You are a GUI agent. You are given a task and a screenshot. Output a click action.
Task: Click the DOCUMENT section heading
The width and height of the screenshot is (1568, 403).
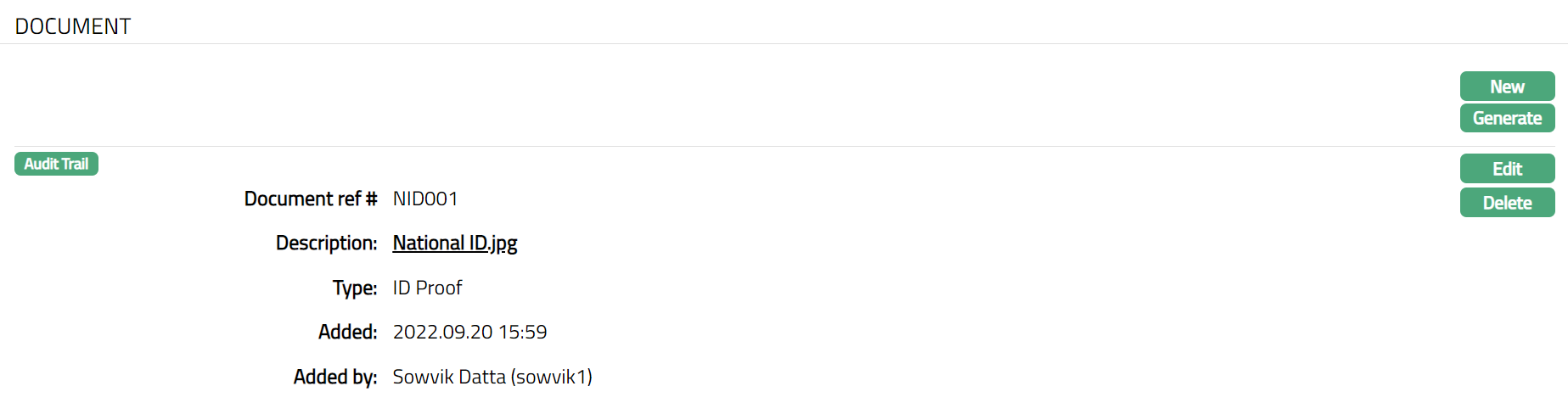[x=73, y=26]
